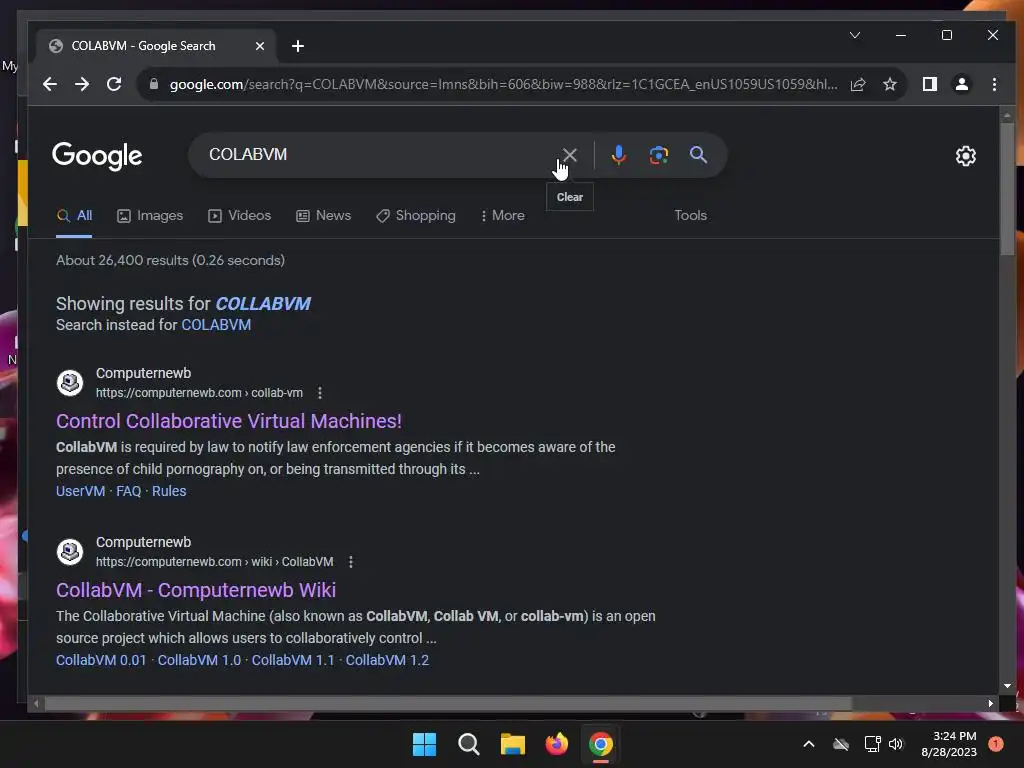Open Chrome three-dot menu
The width and height of the screenshot is (1024, 768).
(994, 84)
